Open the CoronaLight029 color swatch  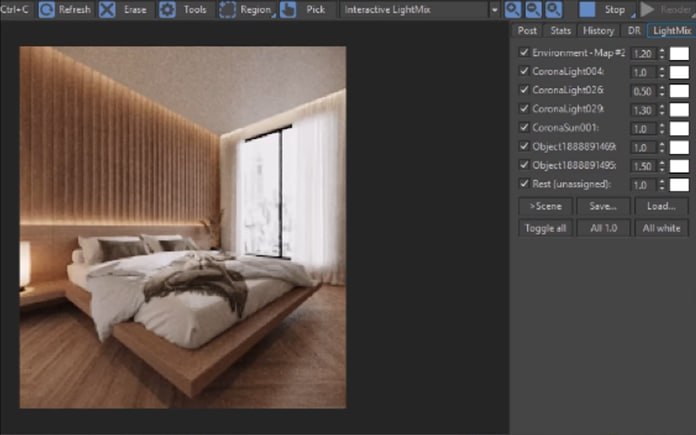pyautogui.click(x=679, y=110)
